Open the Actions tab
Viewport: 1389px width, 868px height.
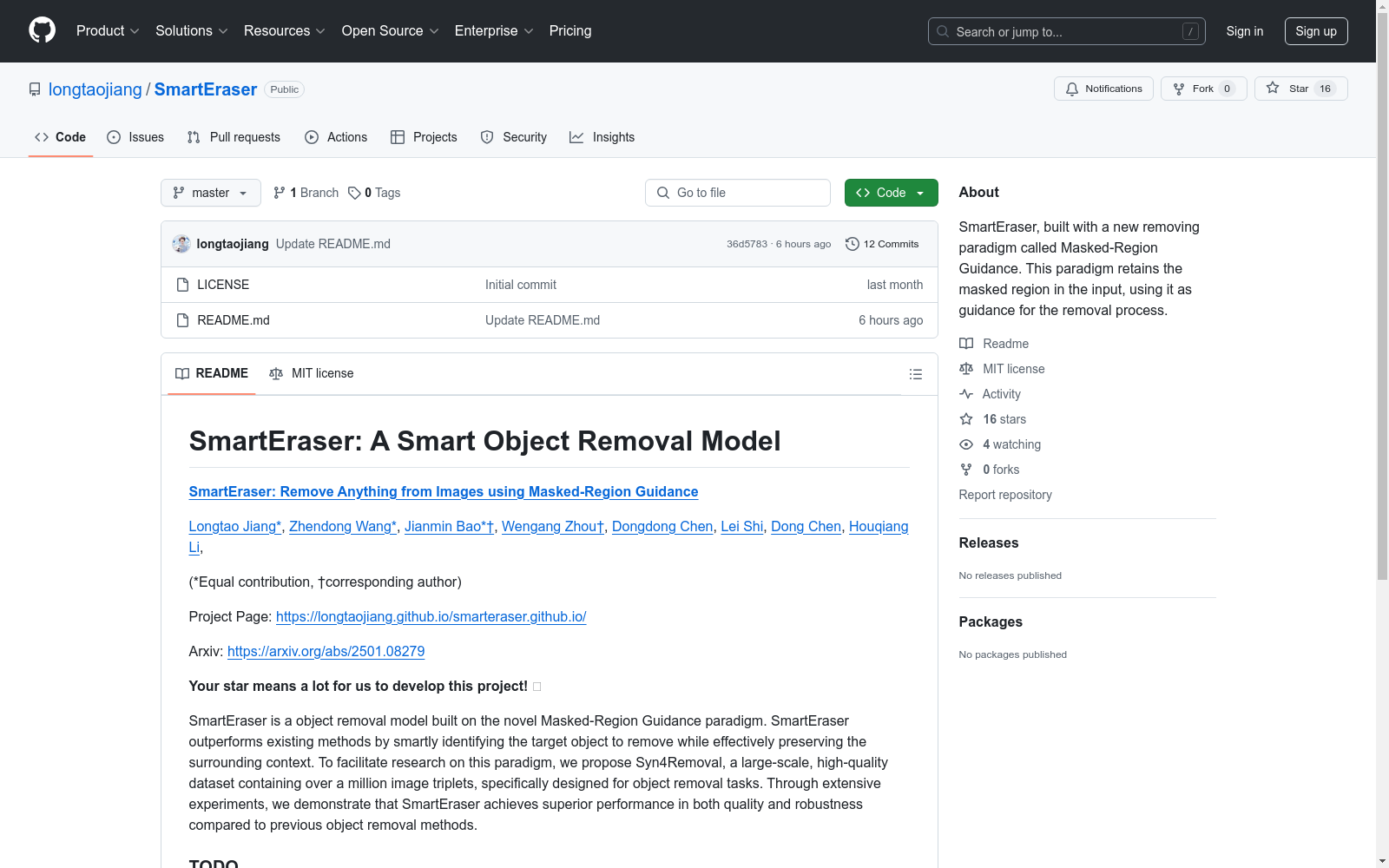[336, 137]
